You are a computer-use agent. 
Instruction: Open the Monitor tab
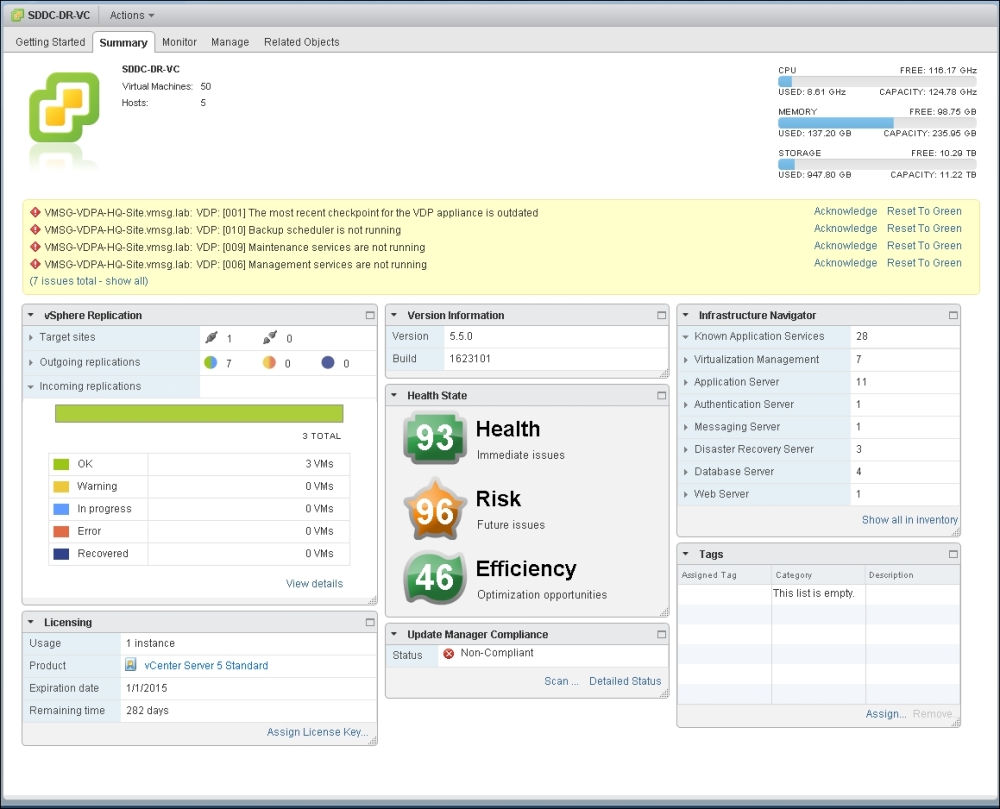(179, 42)
